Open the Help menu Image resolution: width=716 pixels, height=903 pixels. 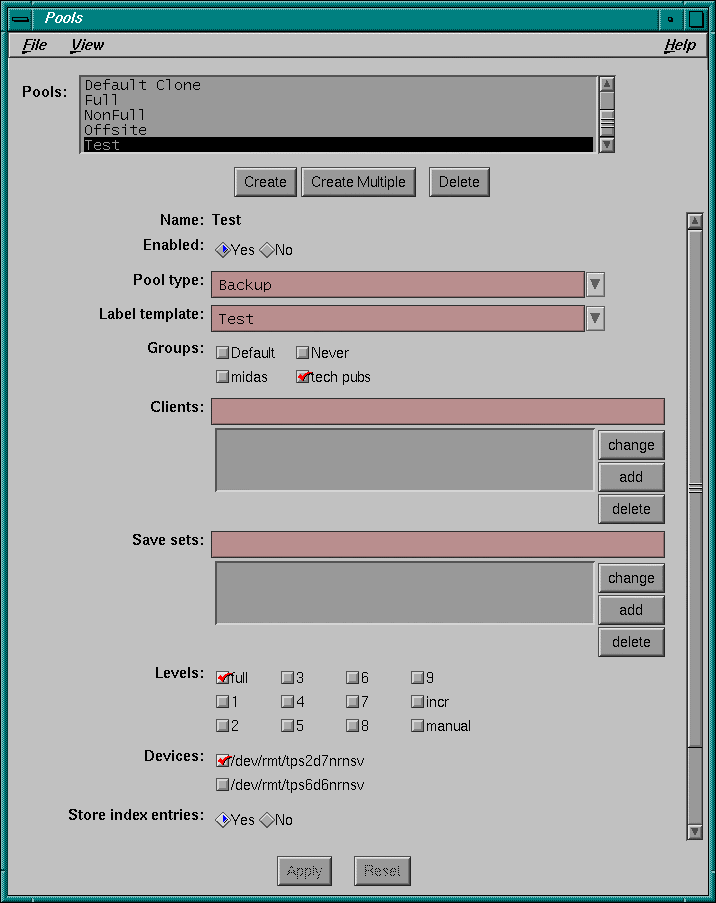point(680,45)
